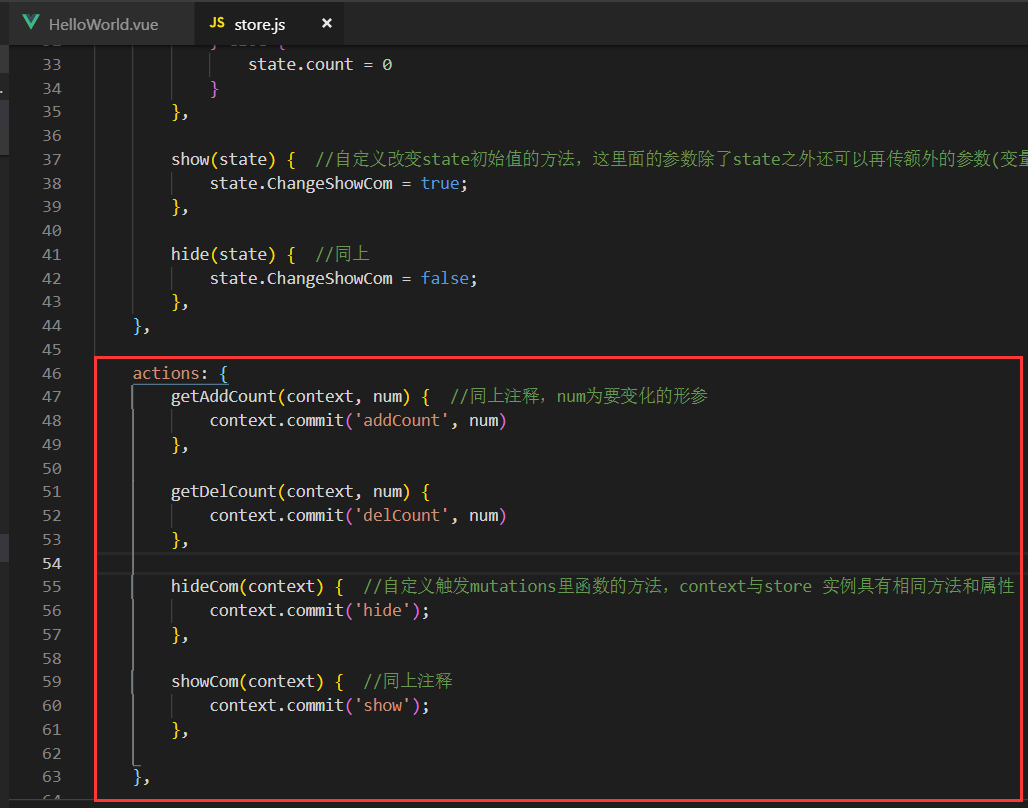1028x808 pixels.
Task: Click the comment 'num为要变化的形参' on line 47
Action: click(632, 396)
